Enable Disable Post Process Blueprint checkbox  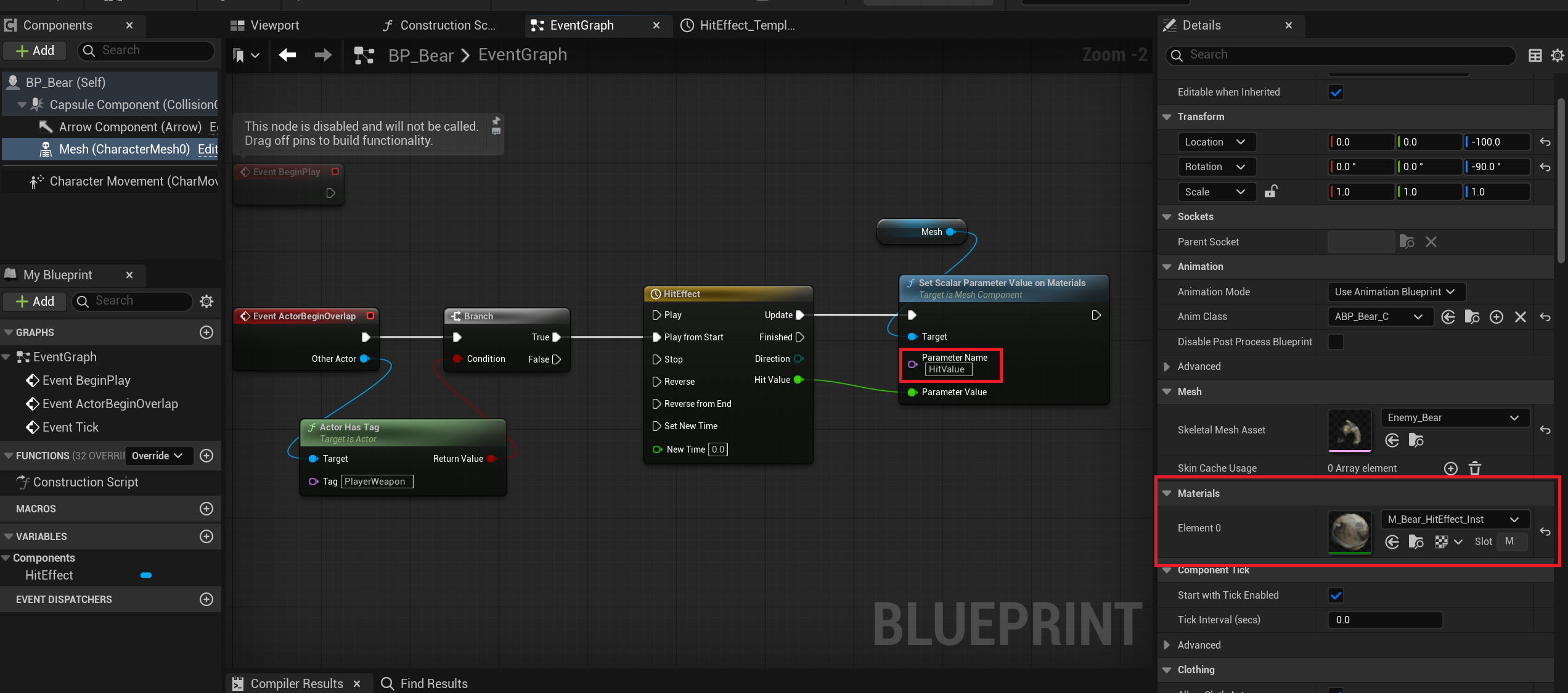pyautogui.click(x=1336, y=342)
